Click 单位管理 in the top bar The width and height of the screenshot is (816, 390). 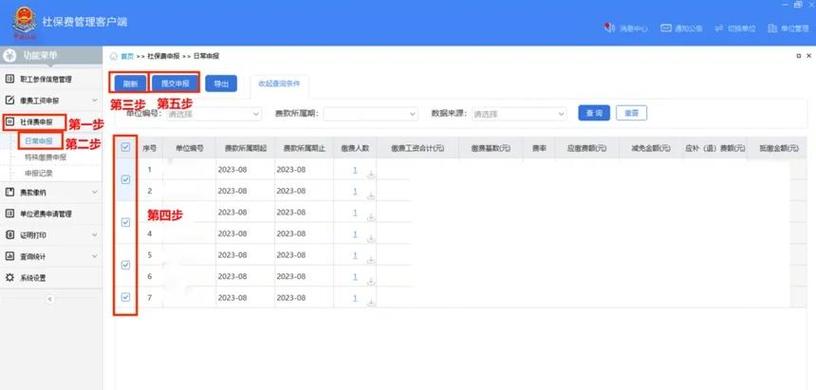pos(795,29)
